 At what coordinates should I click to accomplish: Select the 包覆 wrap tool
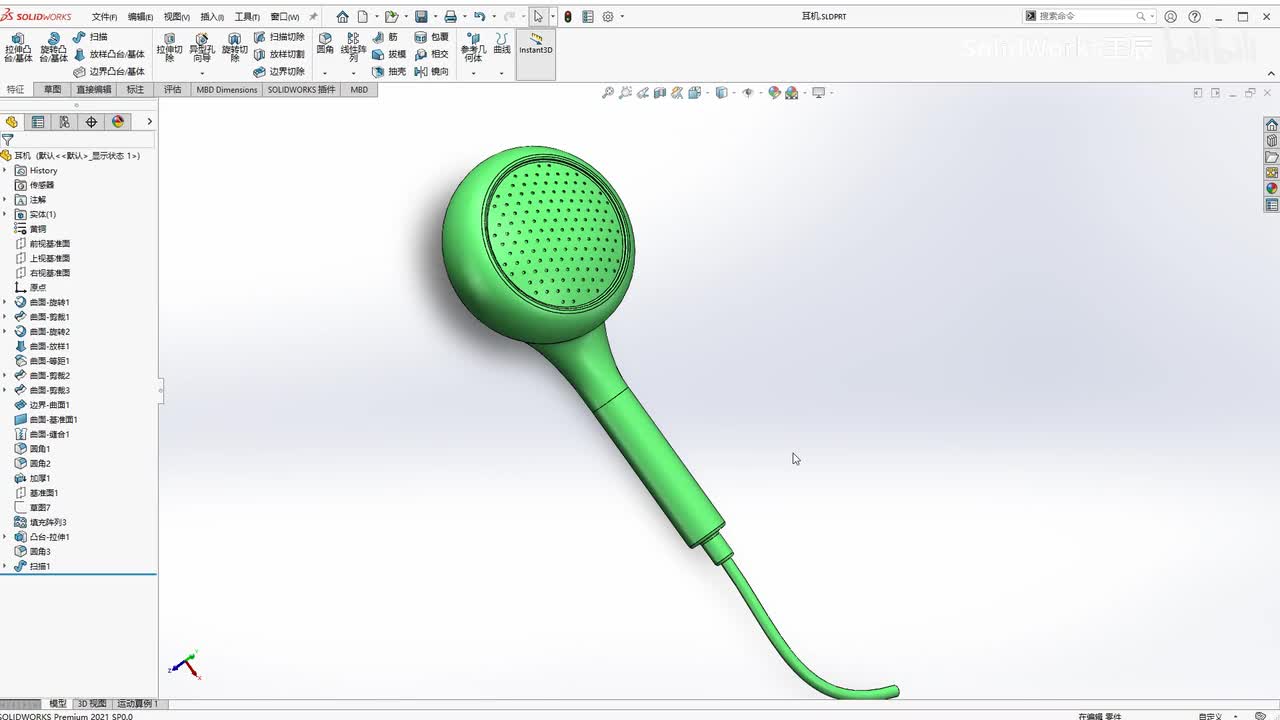coord(431,37)
